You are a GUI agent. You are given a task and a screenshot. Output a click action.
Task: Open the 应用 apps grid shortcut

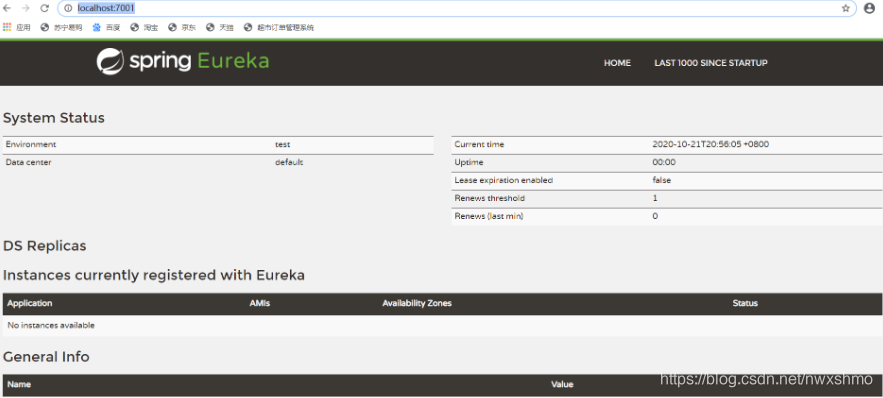[17, 27]
